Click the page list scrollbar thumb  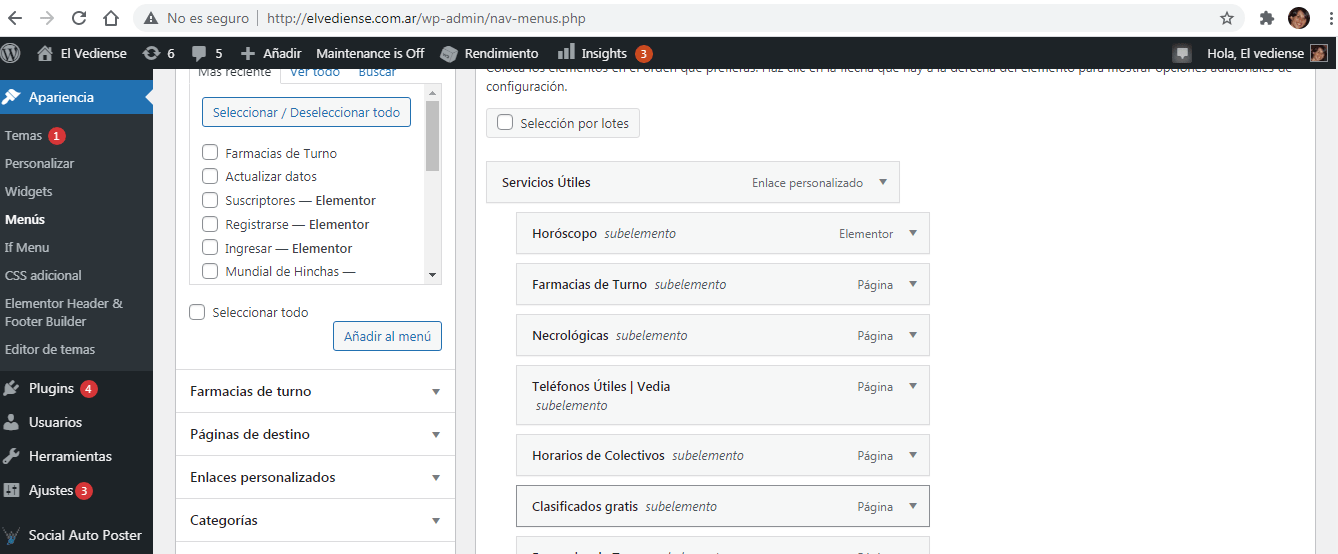point(432,135)
